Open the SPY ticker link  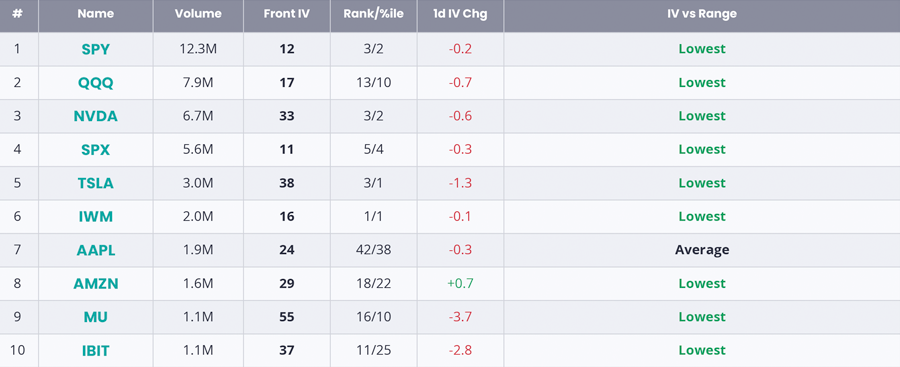(95, 49)
